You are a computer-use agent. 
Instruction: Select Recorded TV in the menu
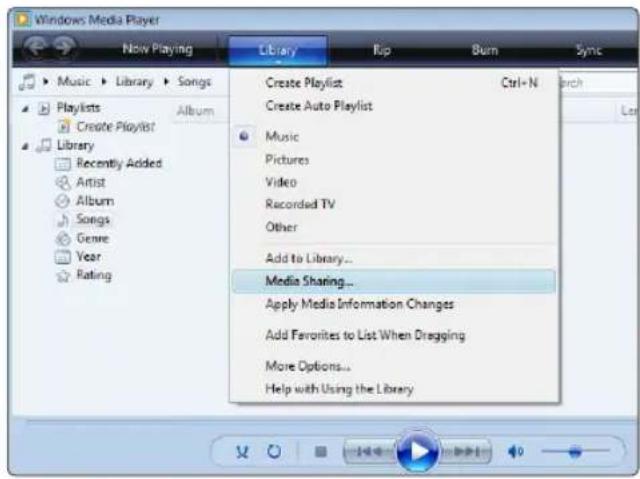[394, 204]
